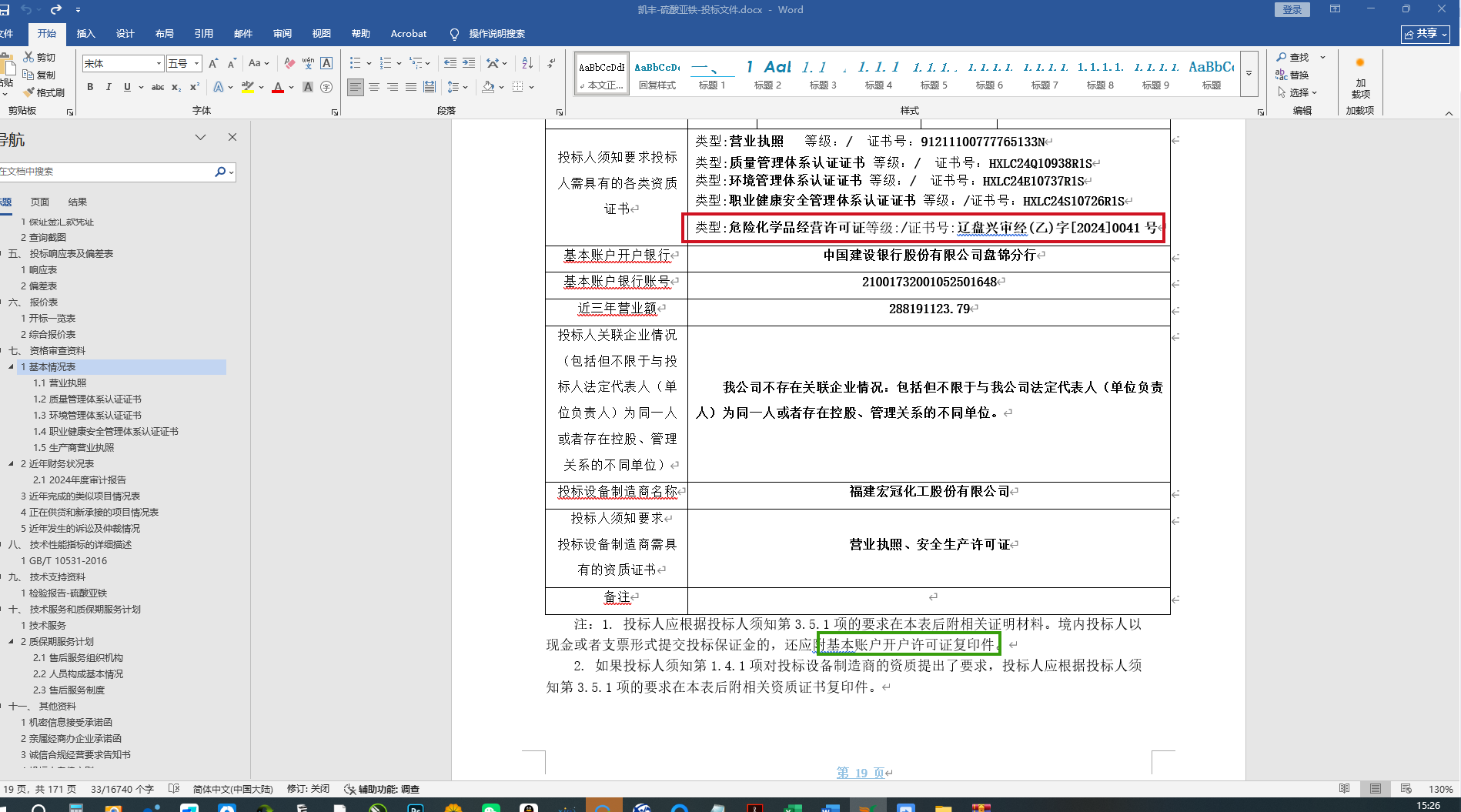Screen dimensions: 1461x812
Task: Switch navigation pane to 页面 tab
Action: tap(40, 202)
